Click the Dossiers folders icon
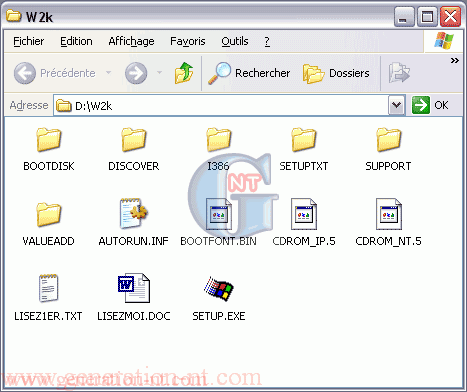The width and height of the screenshot is (467, 392). click(x=313, y=73)
